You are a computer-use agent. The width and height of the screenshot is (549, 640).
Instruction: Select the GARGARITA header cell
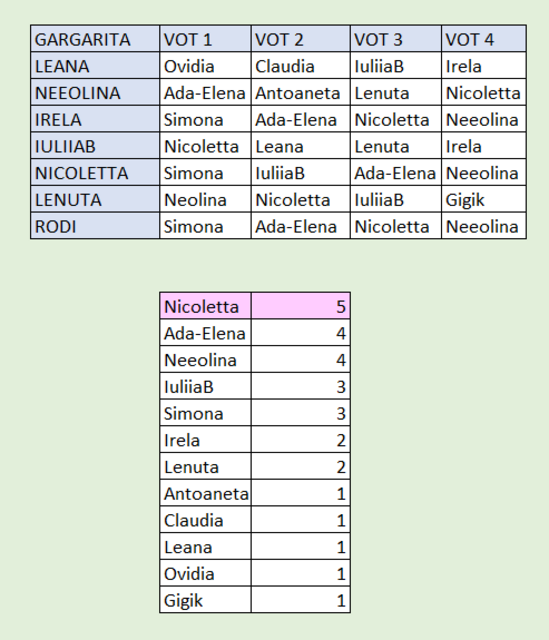pos(95,38)
